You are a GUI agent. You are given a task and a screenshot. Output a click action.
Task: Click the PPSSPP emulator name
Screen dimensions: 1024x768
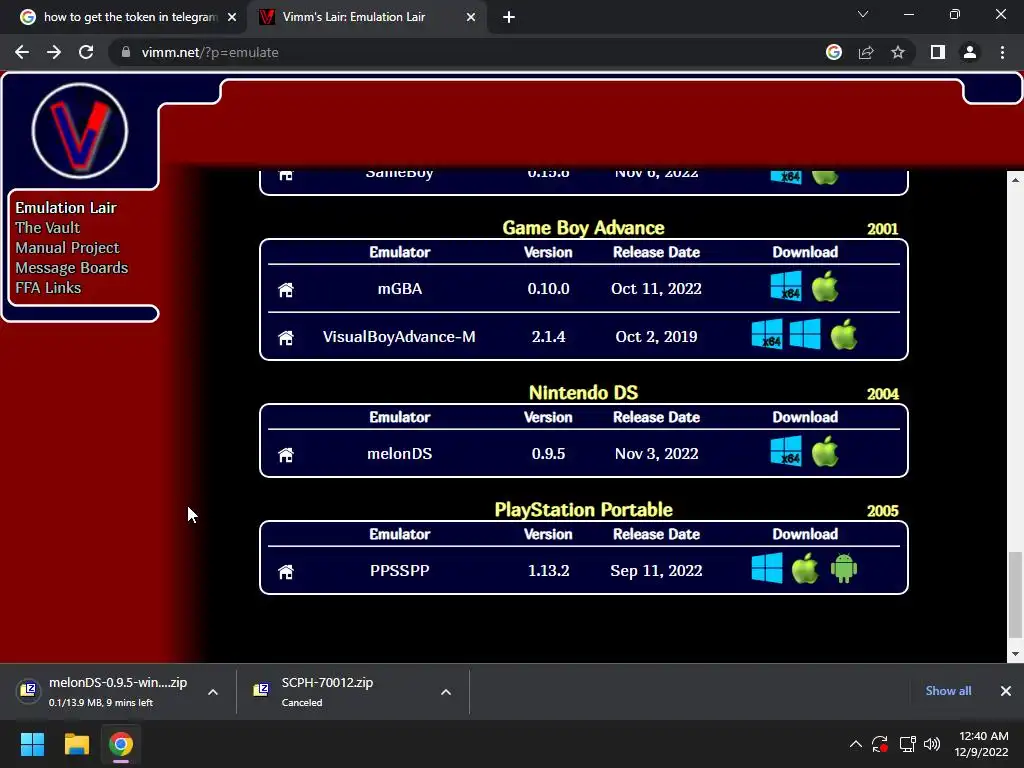(x=400, y=571)
